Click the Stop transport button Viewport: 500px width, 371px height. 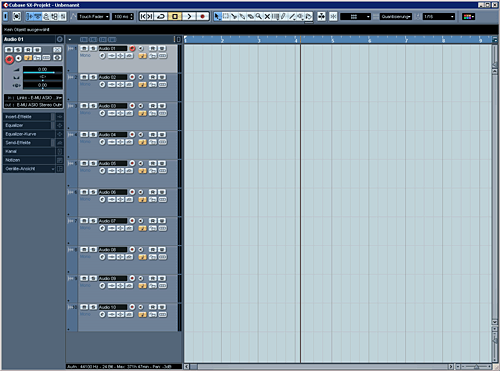(175, 16)
